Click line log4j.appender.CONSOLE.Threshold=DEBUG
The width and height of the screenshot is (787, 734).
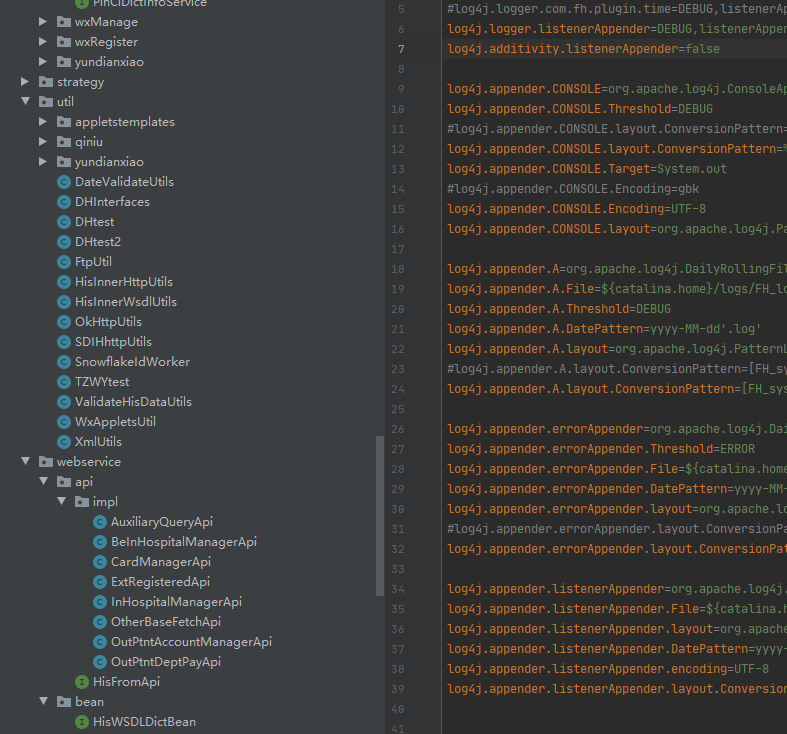pos(580,109)
